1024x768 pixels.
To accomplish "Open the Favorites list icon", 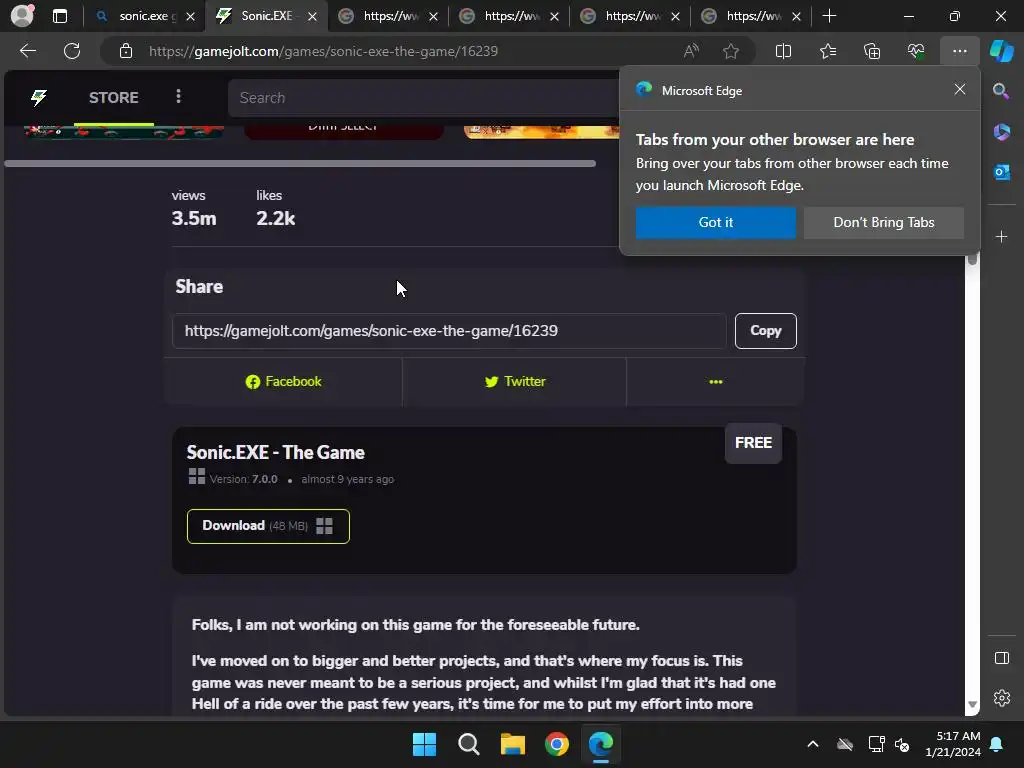I will 827,51.
